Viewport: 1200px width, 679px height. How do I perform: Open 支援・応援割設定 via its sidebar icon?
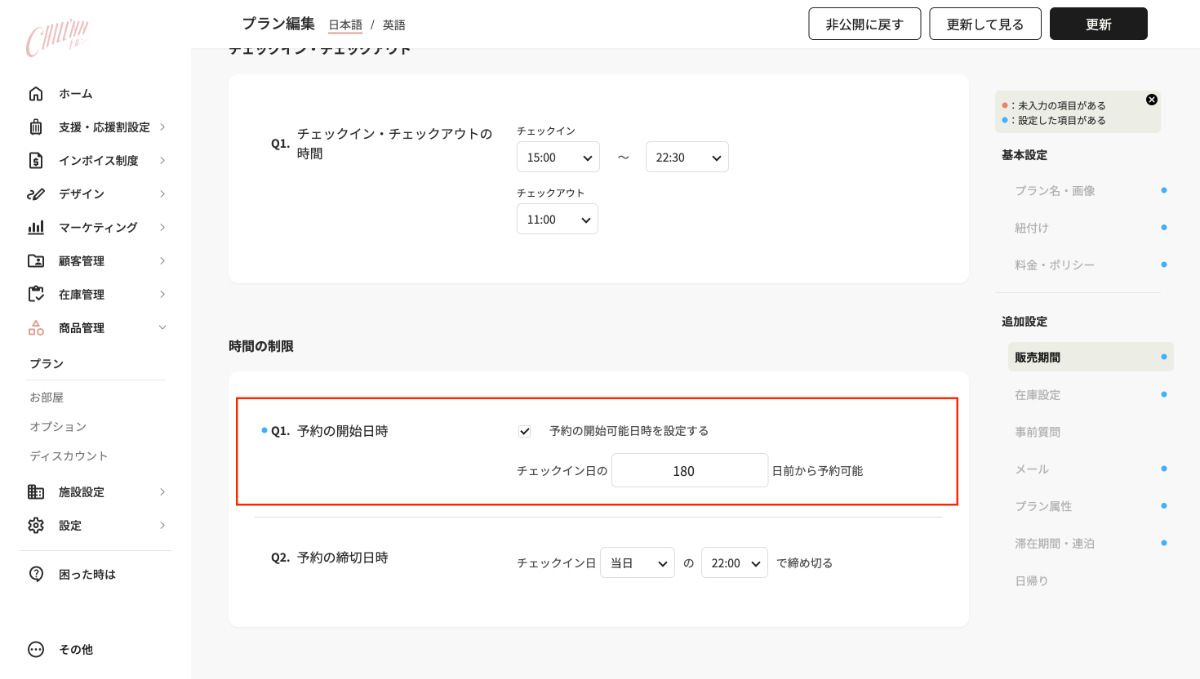pyautogui.click(x=36, y=126)
